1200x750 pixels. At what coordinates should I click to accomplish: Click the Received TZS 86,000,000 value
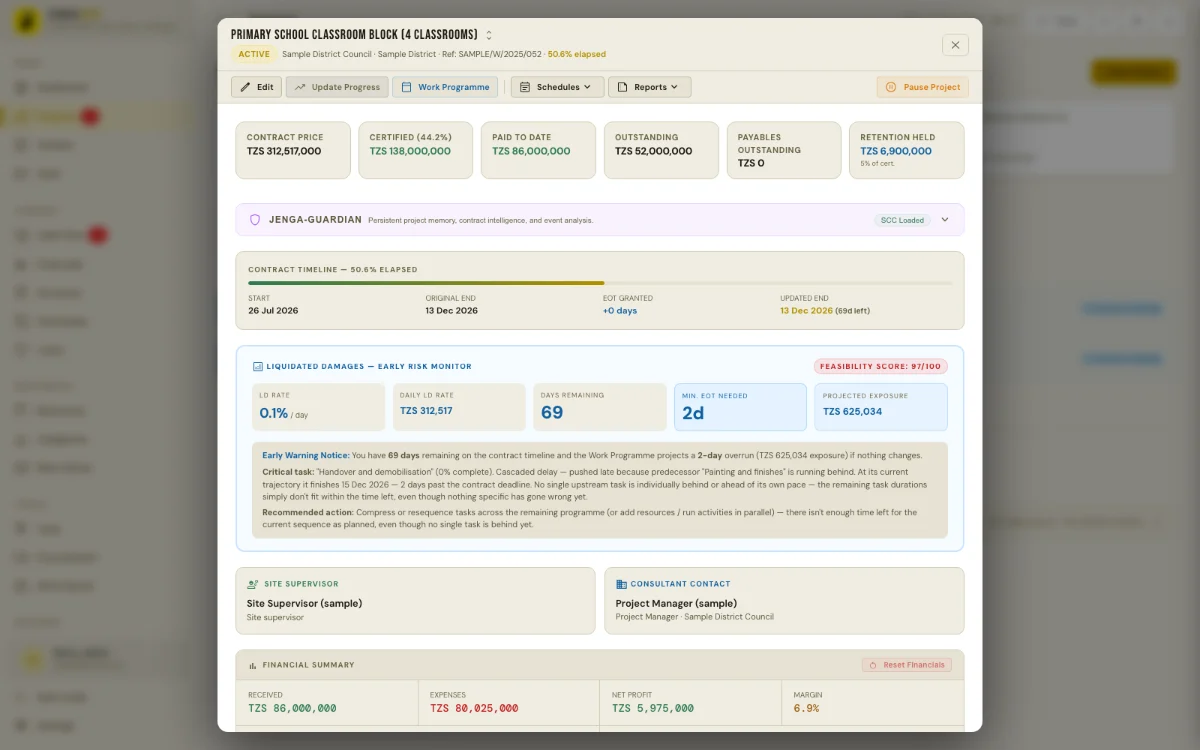tap(292, 708)
